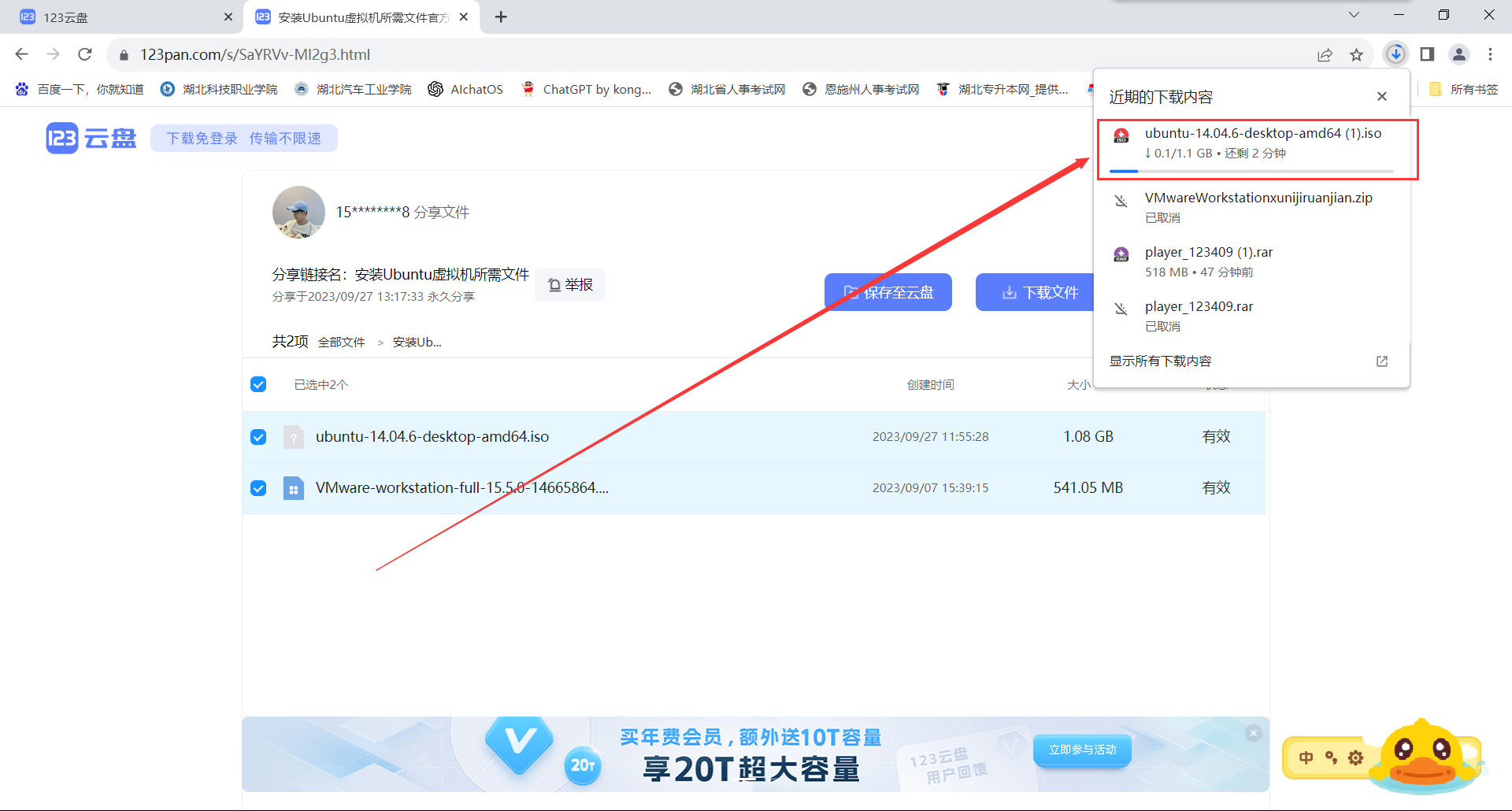Uncheck the ubuntu-14.04.6-desktop-amd64.iso checkbox
Screen dimensions: 1512x811
click(258, 437)
